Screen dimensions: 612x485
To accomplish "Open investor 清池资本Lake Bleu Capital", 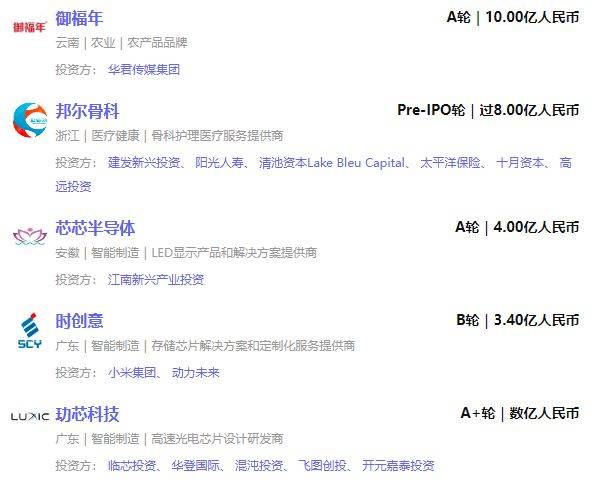I will (x=332, y=162).
